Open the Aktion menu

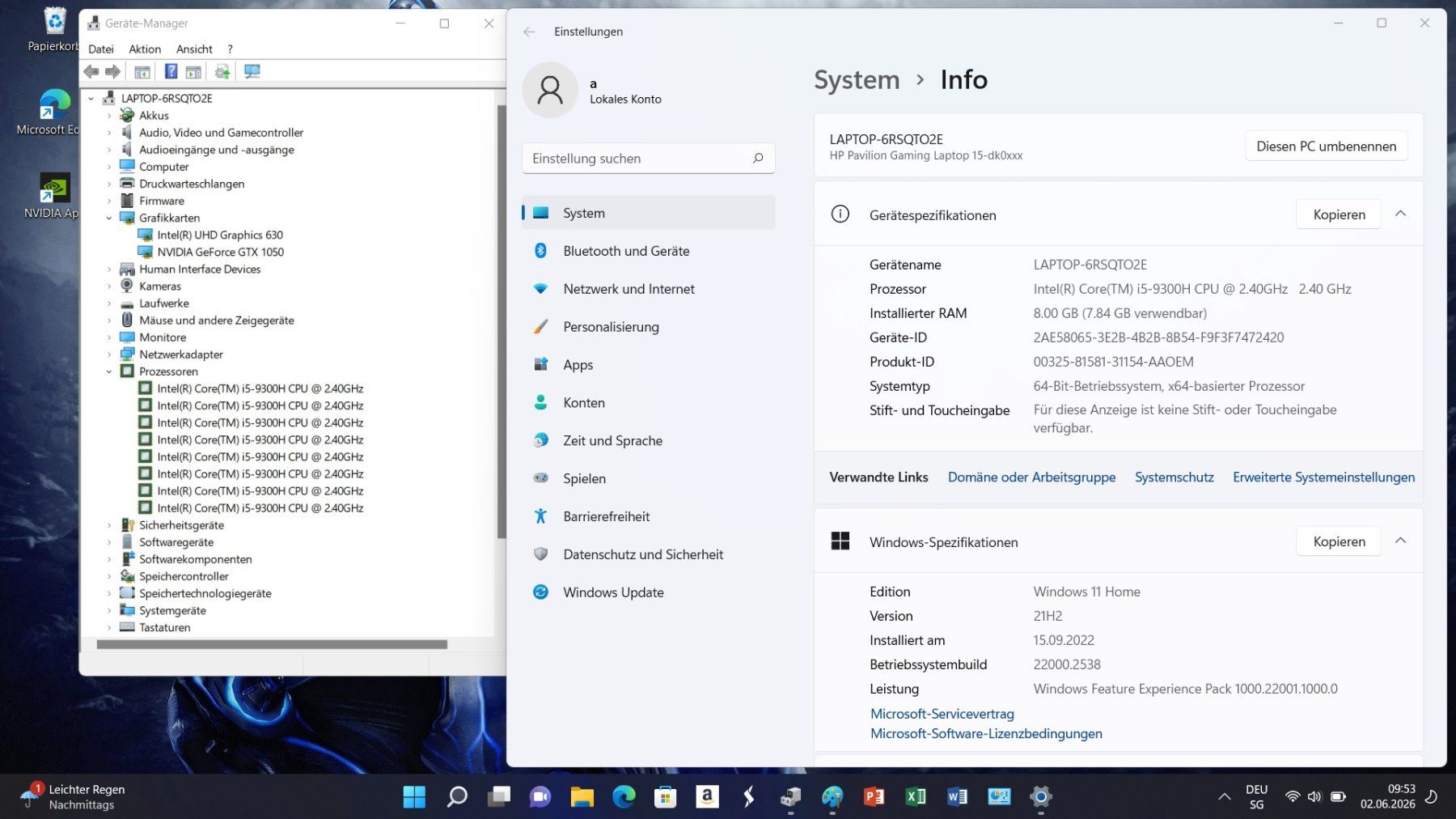click(145, 49)
